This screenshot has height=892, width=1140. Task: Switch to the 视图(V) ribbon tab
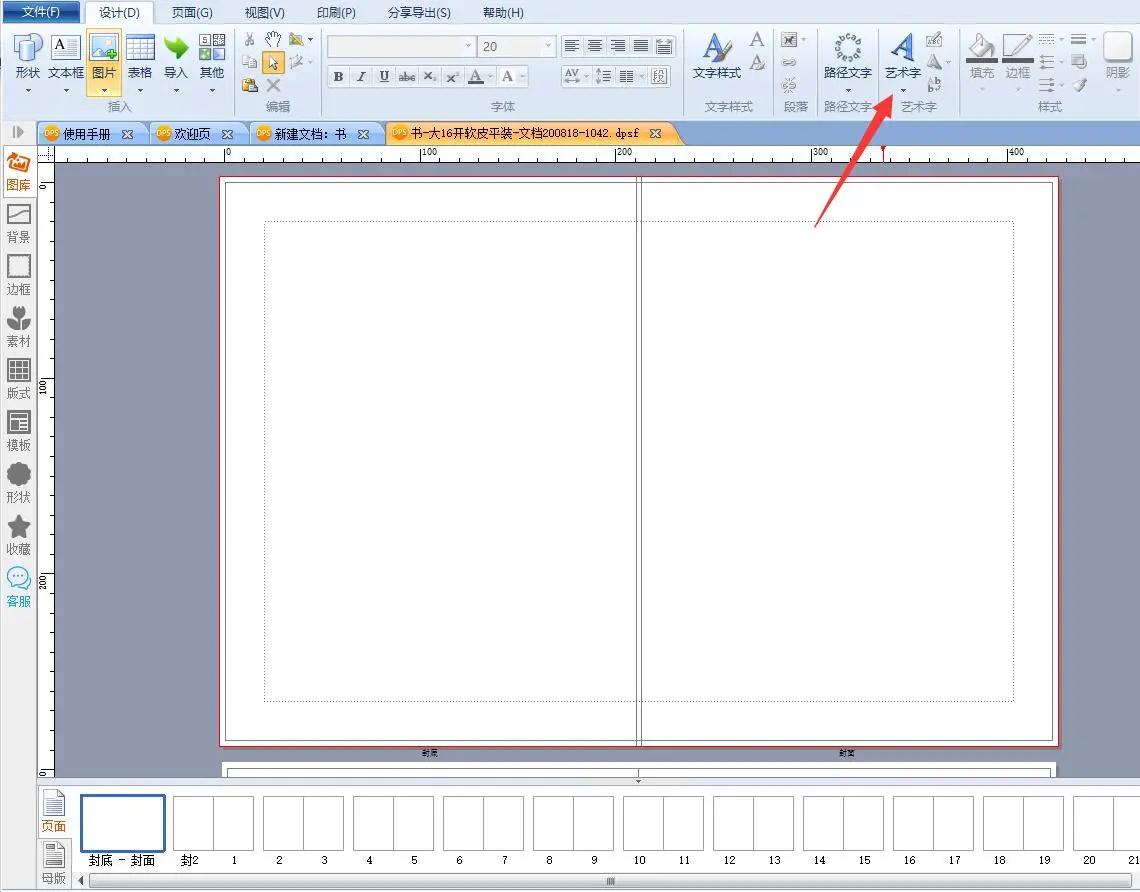(265, 13)
